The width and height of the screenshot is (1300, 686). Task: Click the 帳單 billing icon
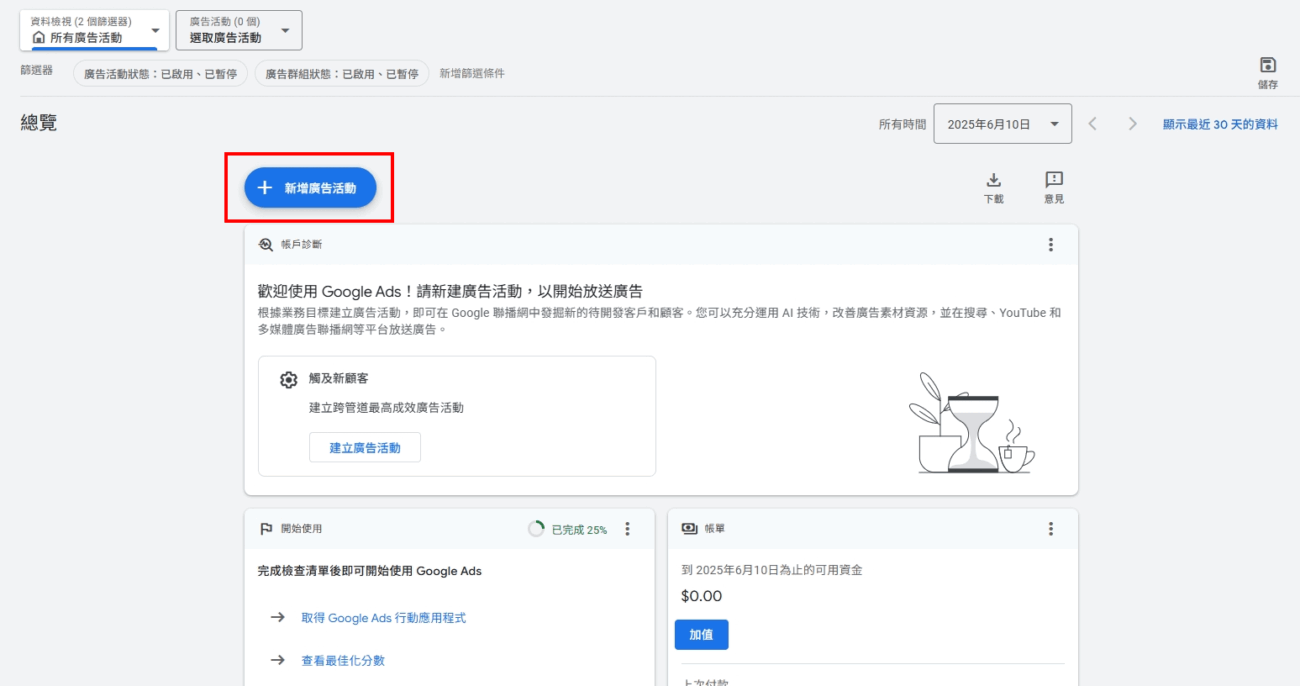(x=689, y=529)
